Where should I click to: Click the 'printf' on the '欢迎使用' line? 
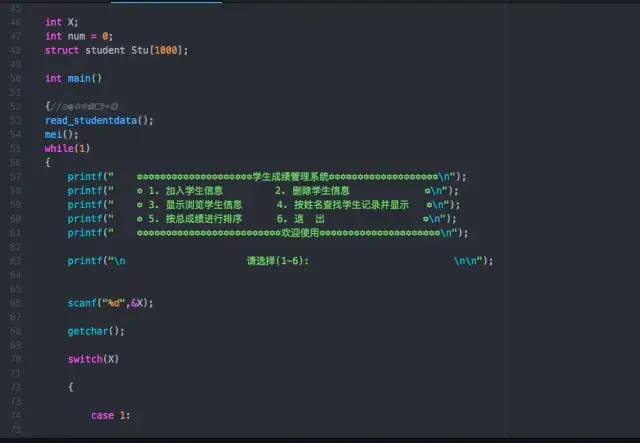(x=85, y=233)
